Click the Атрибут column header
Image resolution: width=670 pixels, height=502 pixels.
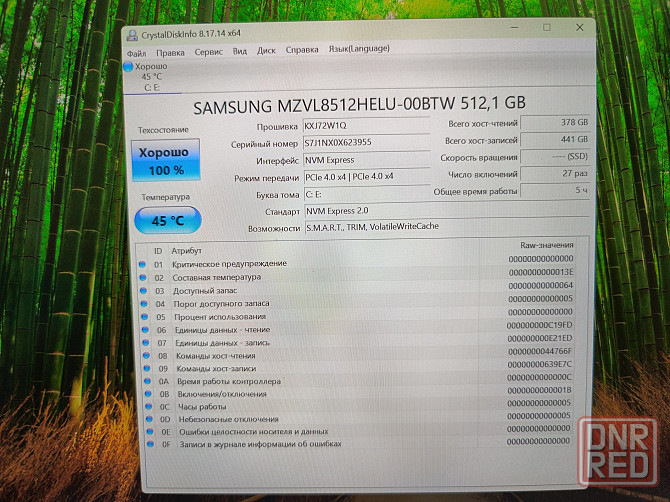(186, 251)
